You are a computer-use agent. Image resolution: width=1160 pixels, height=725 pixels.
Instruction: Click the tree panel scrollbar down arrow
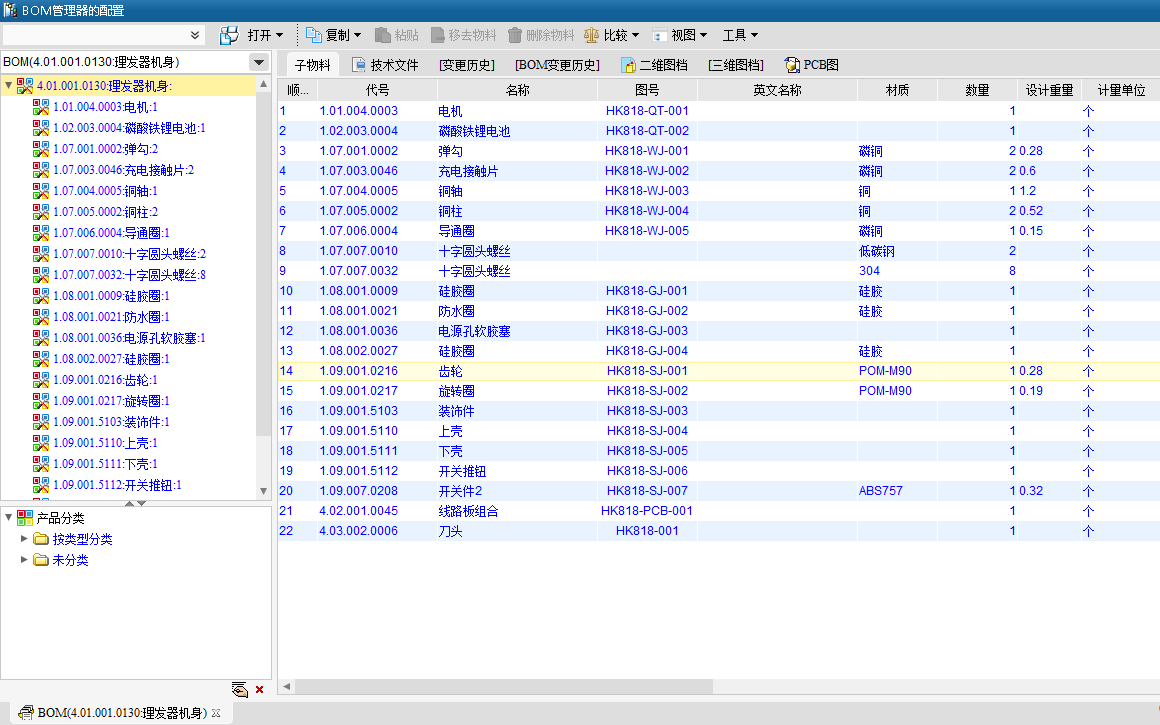point(264,491)
